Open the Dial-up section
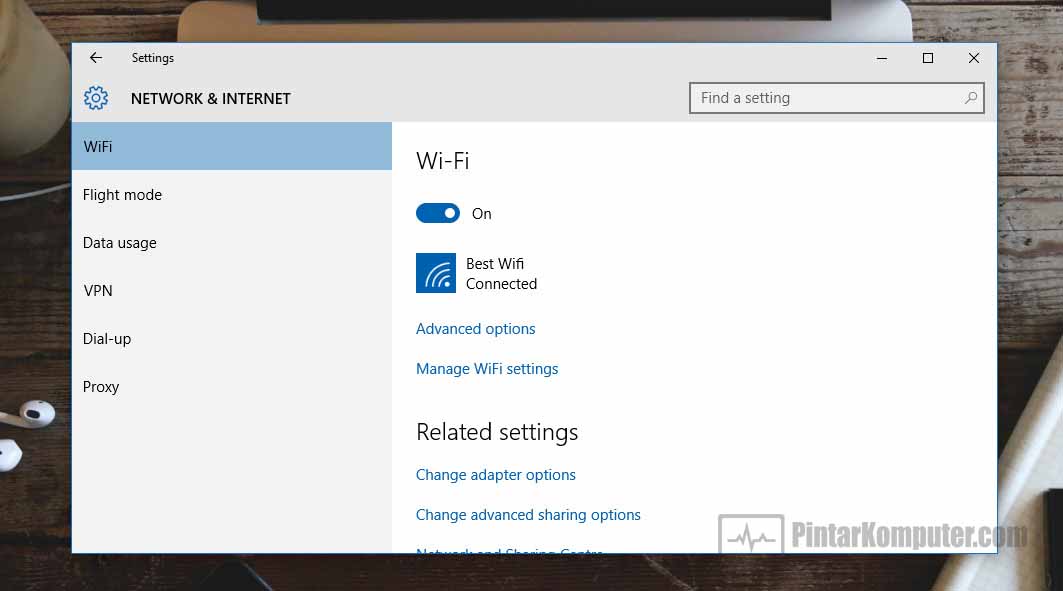This screenshot has height=591, width=1063. [x=232, y=339]
